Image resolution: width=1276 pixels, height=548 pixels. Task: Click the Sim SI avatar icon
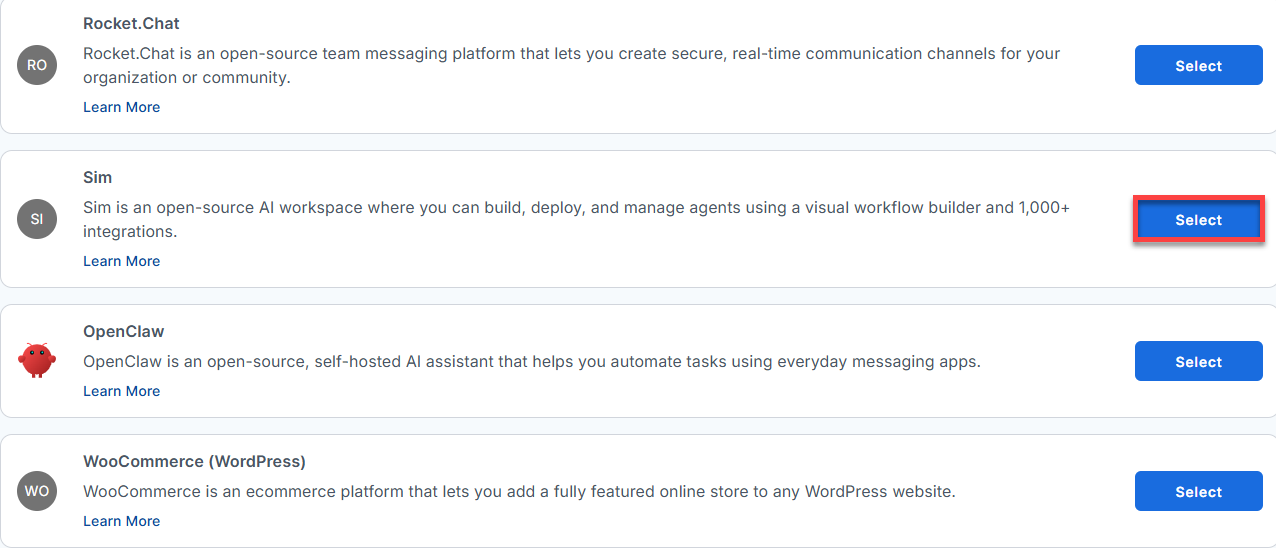[x=37, y=219]
